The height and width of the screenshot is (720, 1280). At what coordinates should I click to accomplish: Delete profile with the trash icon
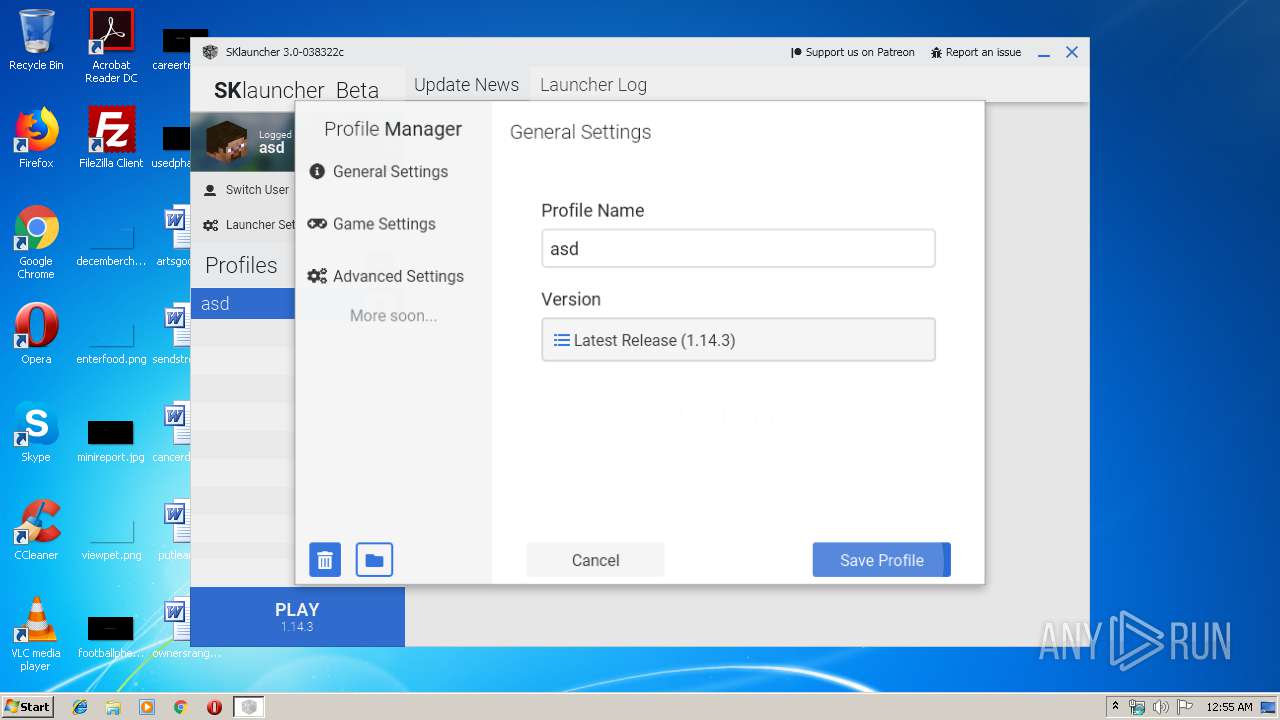click(x=325, y=560)
